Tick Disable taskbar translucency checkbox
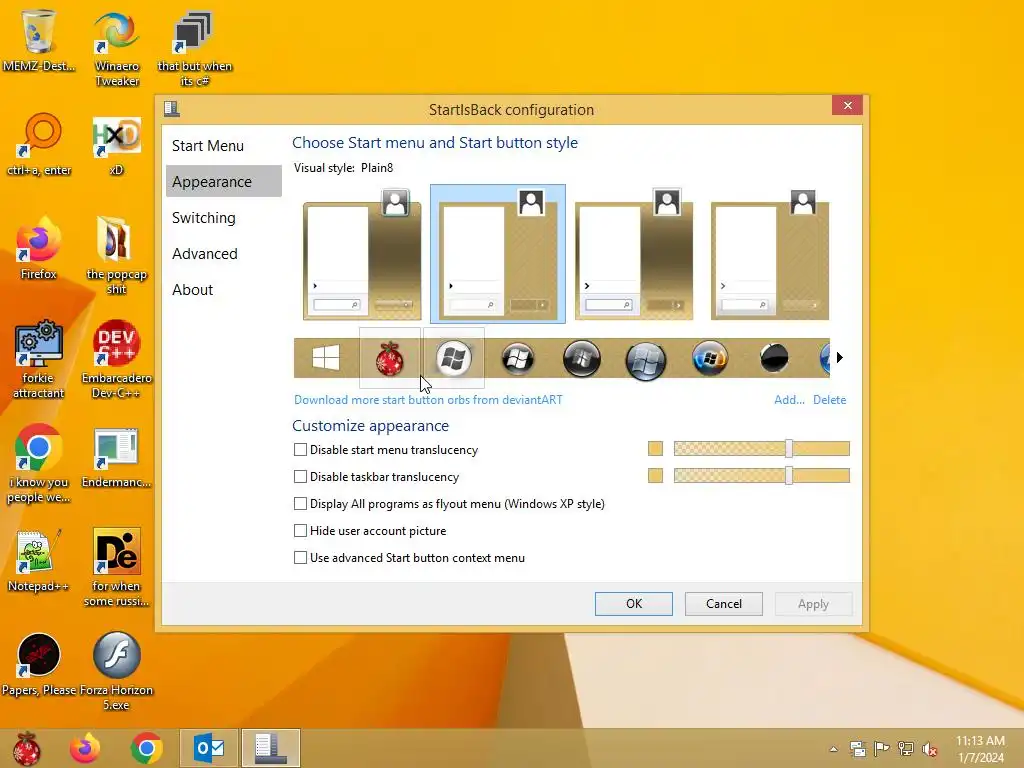 (300, 477)
